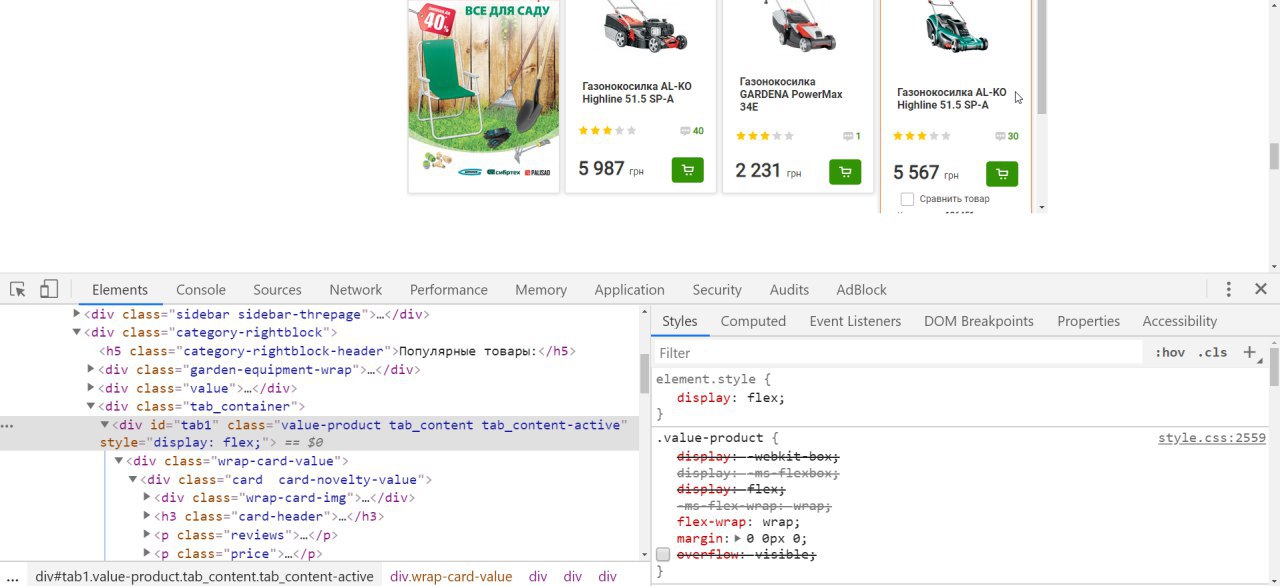Toggle .cls class editor panel
This screenshot has width=1280, height=586.
tap(1212, 352)
